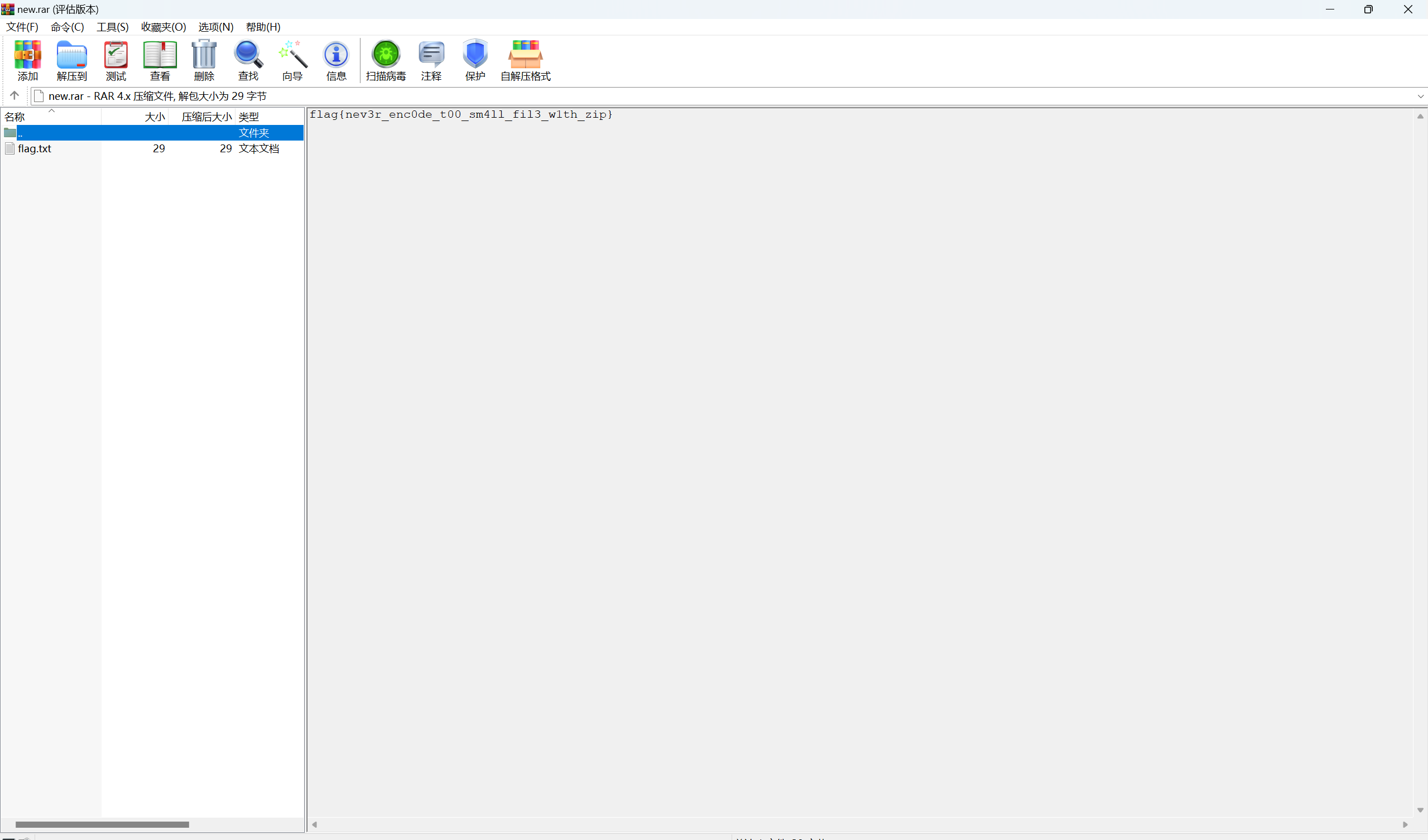The image size is (1428, 840).
Task: Minimize the WinRAR window
Action: pyautogui.click(x=1330, y=9)
